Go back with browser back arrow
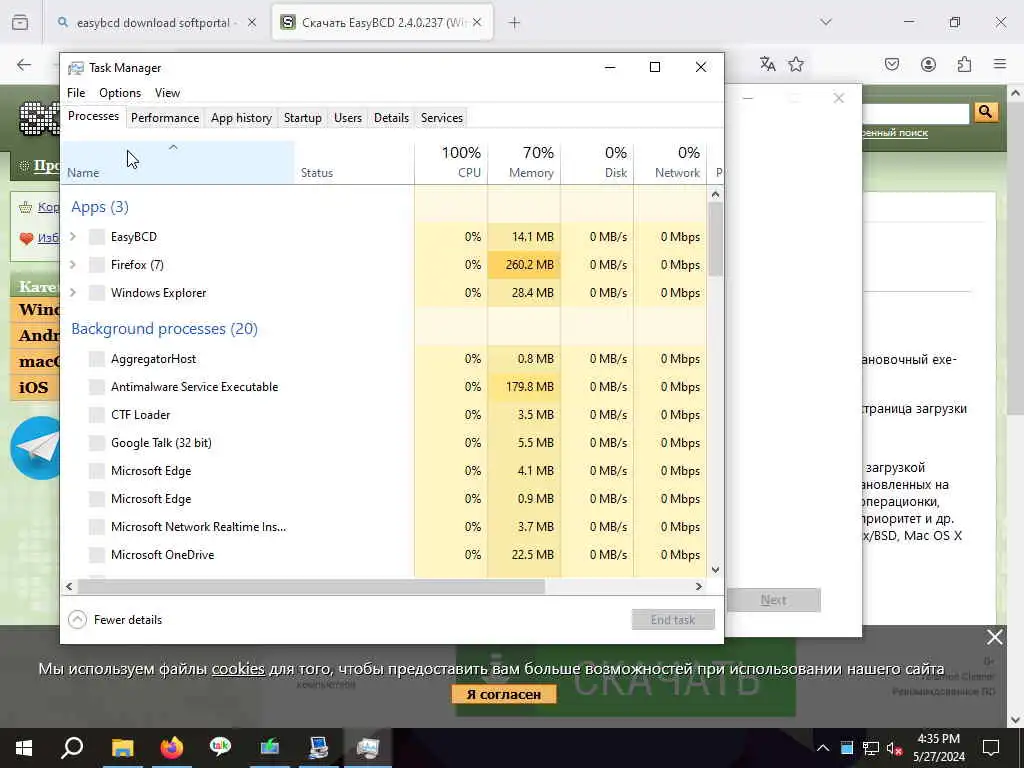The width and height of the screenshot is (1024, 768). [24, 64]
